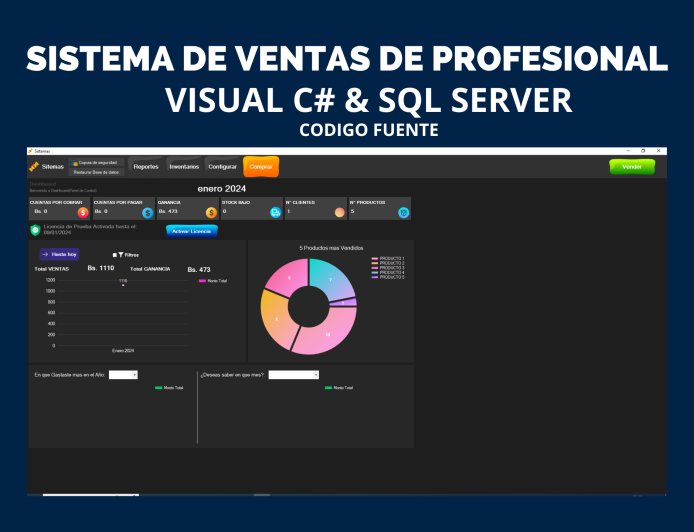Click the 'Bs. 473' Total Ganancia value
The width and height of the screenshot is (694, 532).
(199, 270)
